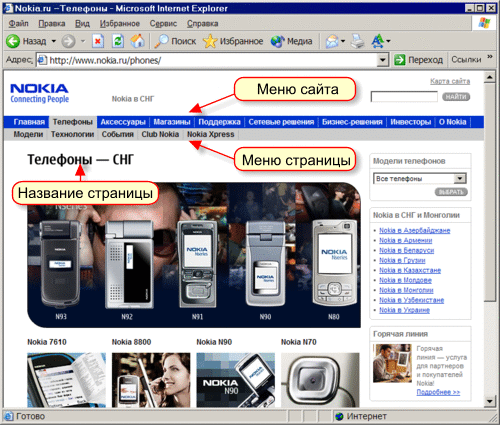
Task: Click the Nokia Connecting People logo
Action: (x=39, y=93)
